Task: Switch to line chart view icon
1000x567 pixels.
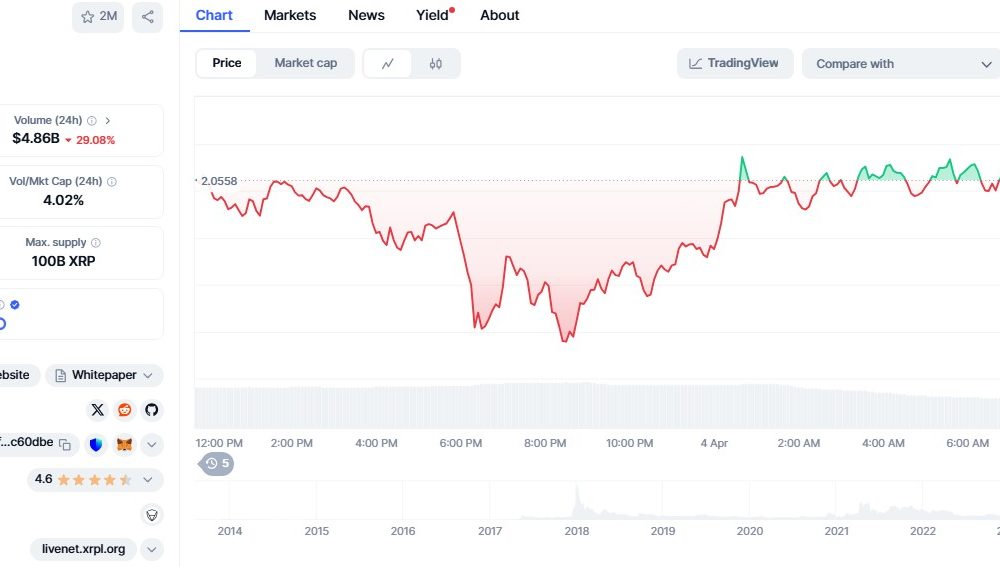Action: point(388,64)
